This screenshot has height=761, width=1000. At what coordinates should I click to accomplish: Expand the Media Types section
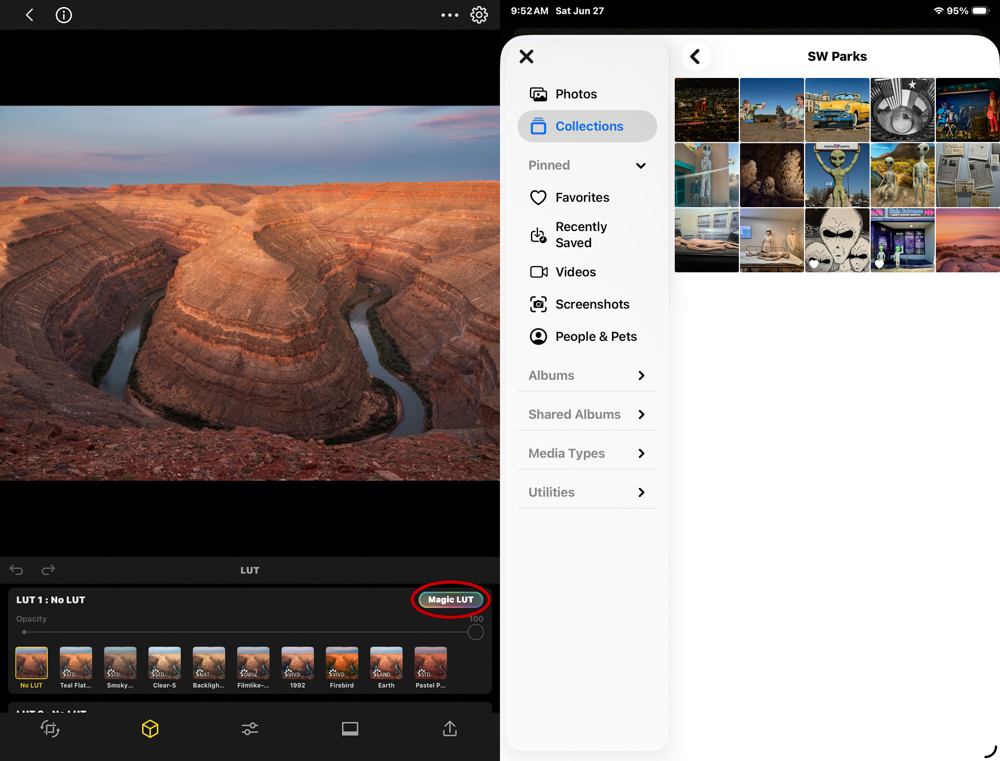tap(587, 454)
